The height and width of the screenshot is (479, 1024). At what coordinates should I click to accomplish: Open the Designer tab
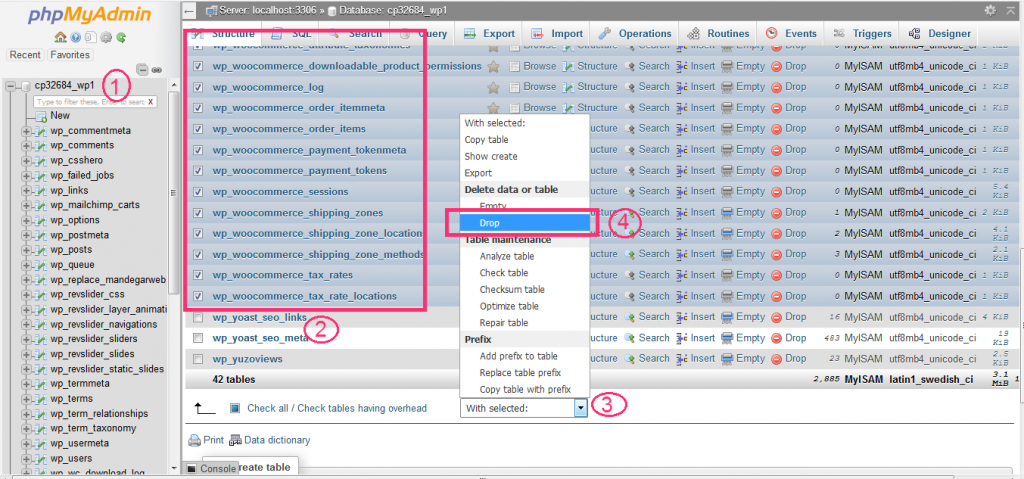point(940,34)
